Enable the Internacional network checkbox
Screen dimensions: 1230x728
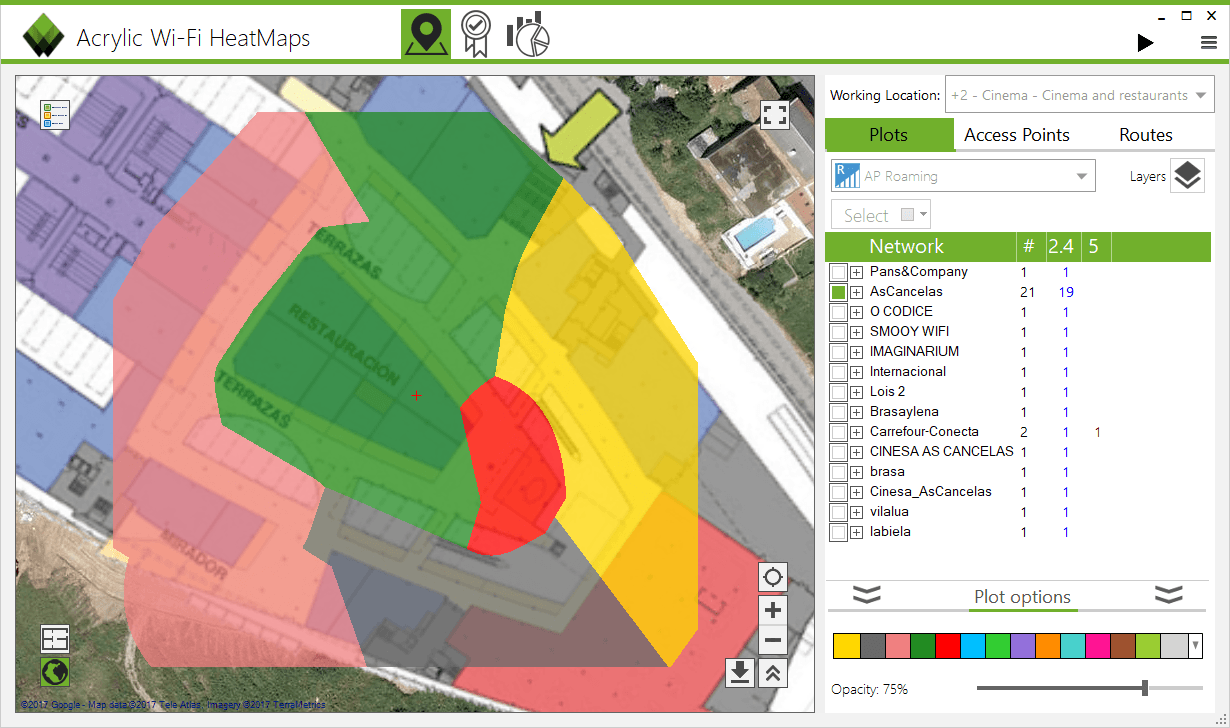click(x=839, y=372)
